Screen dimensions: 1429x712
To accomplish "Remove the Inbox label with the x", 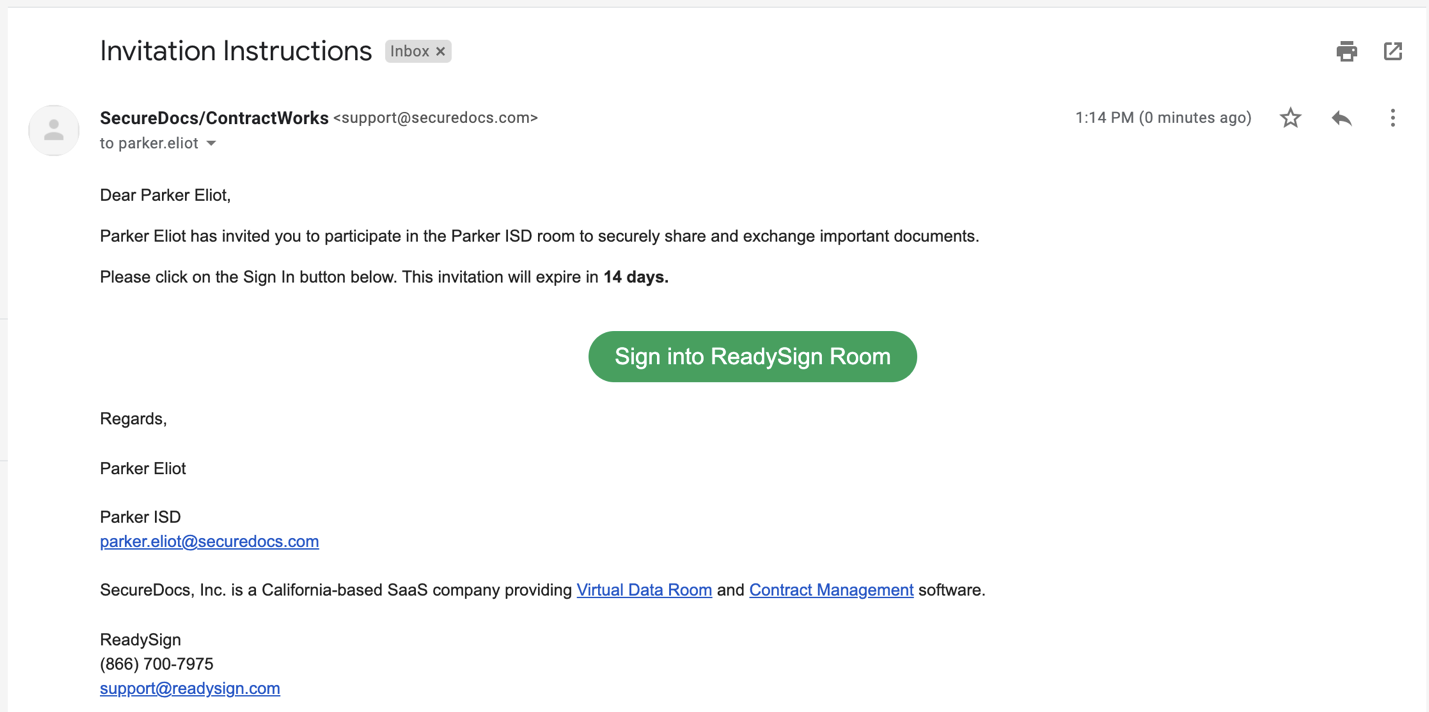I will tap(440, 51).
